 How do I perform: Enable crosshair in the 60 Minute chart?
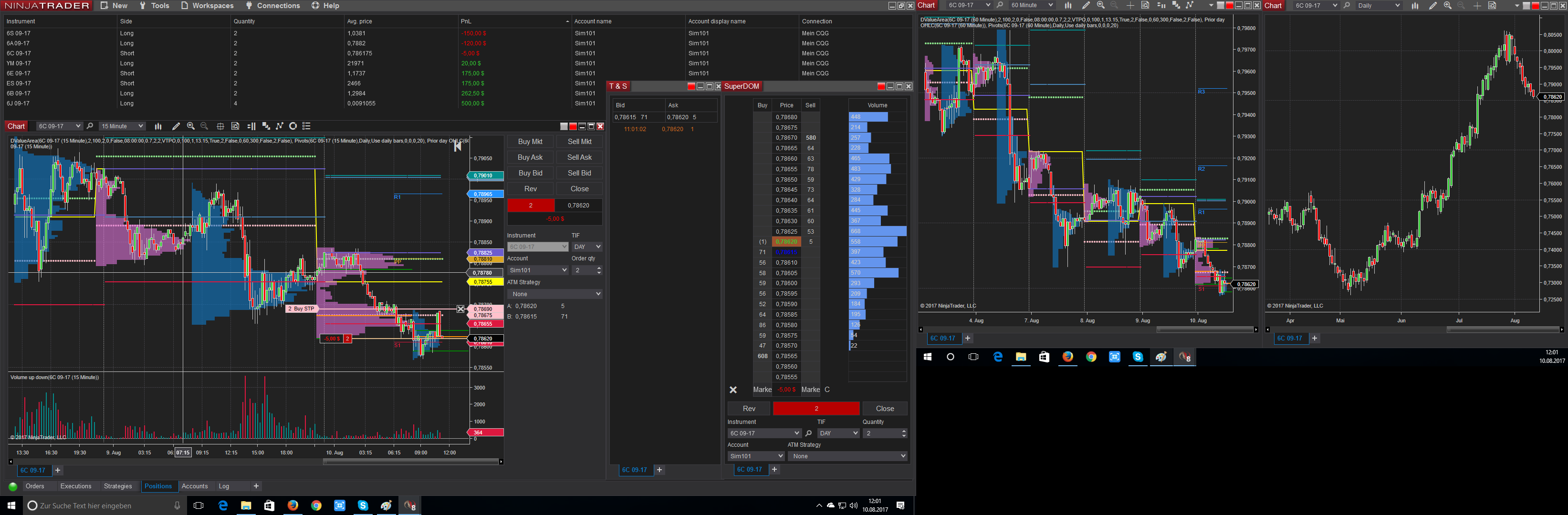click(x=1130, y=5)
